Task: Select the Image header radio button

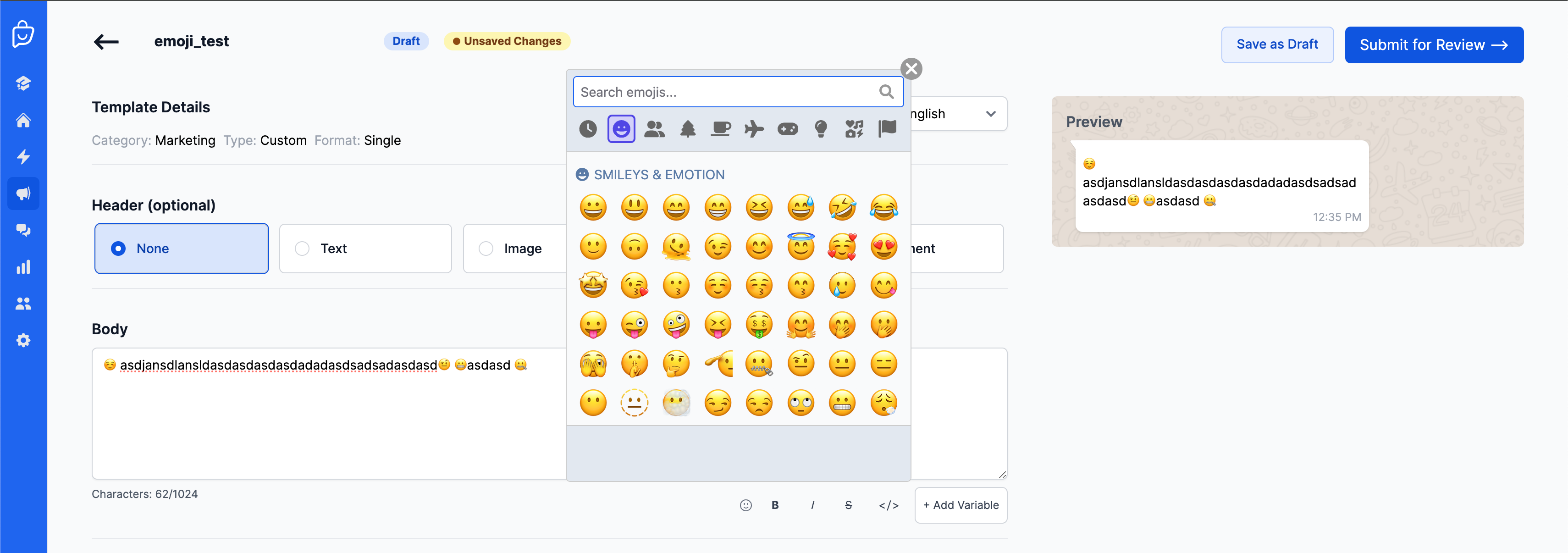Action: tap(486, 248)
